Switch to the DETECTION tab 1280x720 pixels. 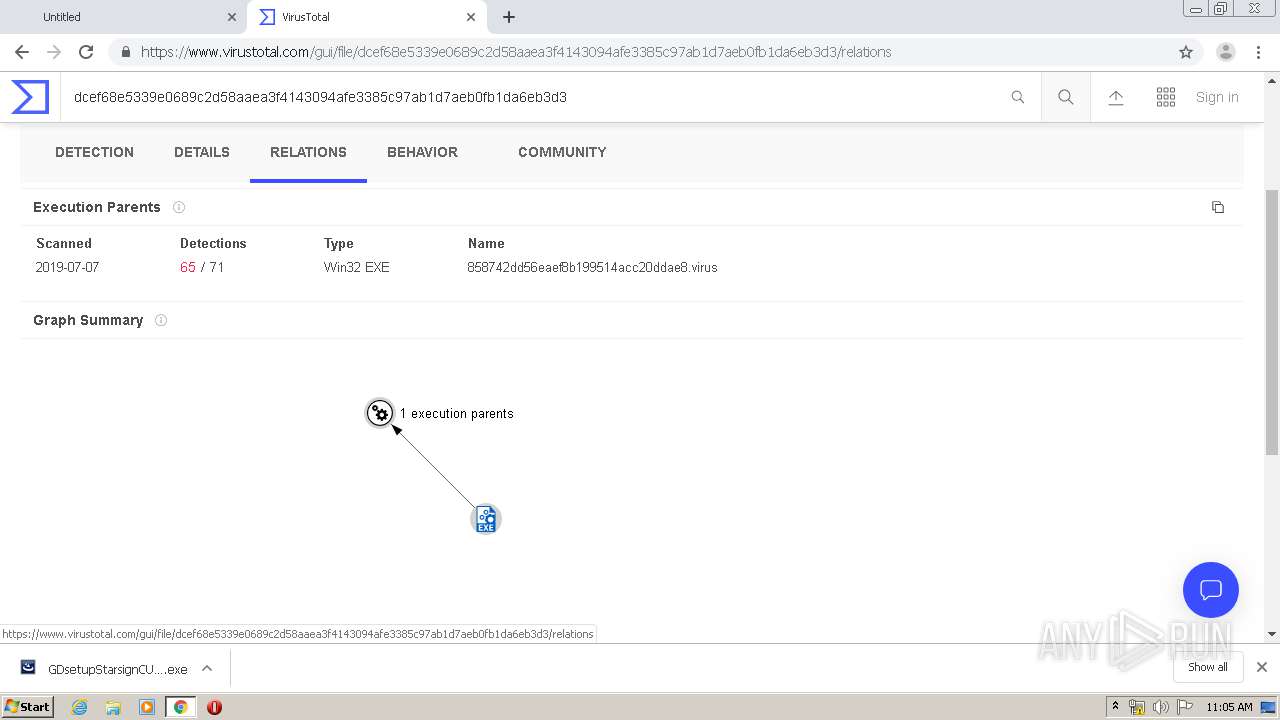point(94,152)
